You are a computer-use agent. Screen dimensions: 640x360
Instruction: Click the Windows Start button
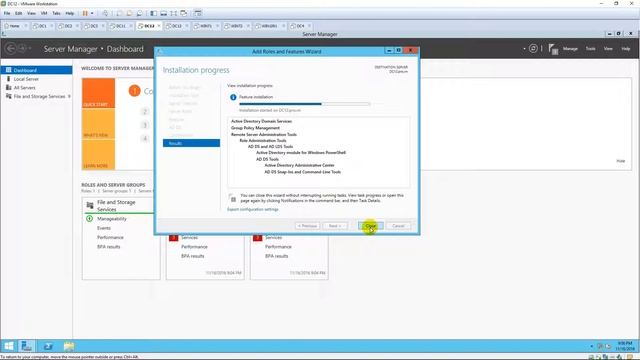tap(8, 346)
